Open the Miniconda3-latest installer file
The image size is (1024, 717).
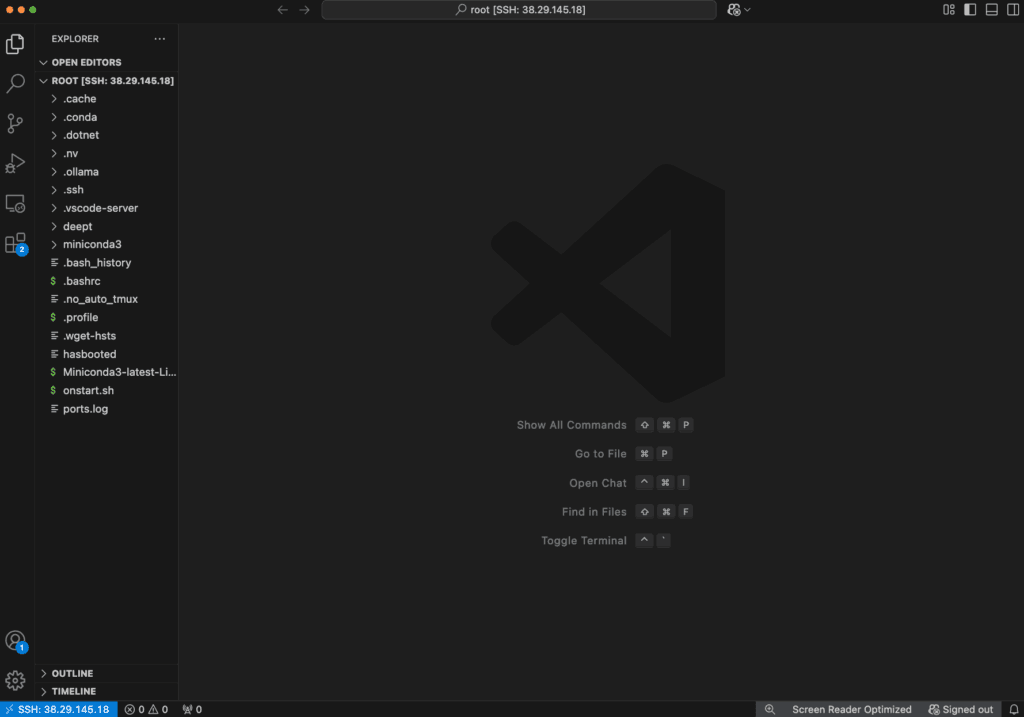click(106, 372)
